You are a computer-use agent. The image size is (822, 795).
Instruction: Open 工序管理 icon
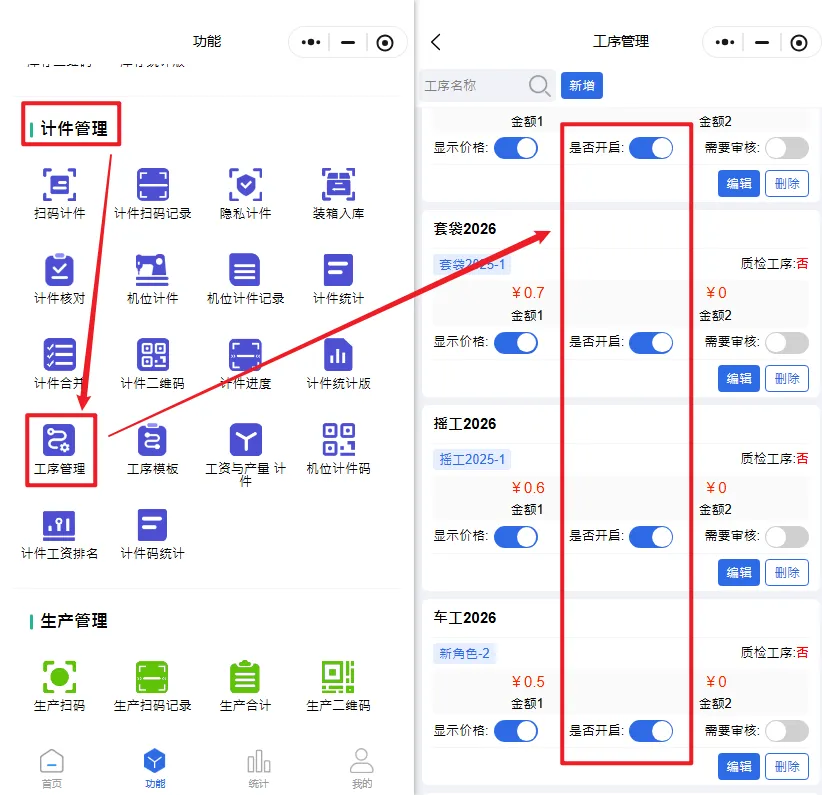point(60,441)
